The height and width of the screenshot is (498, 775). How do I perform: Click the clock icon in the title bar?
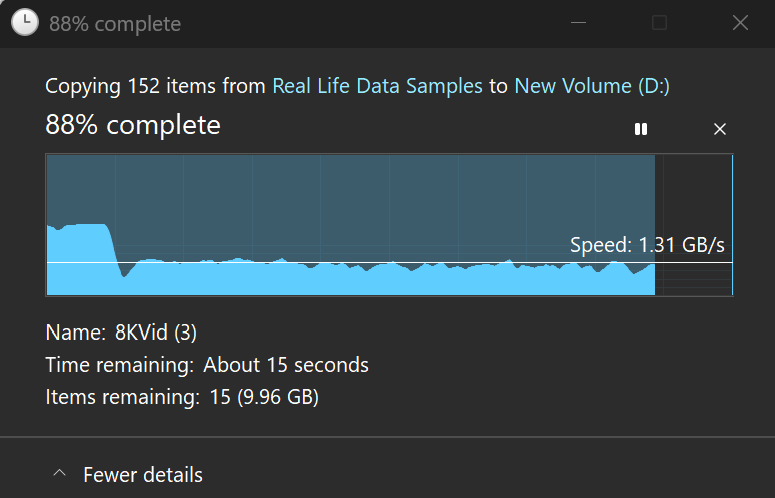(25, 22)
